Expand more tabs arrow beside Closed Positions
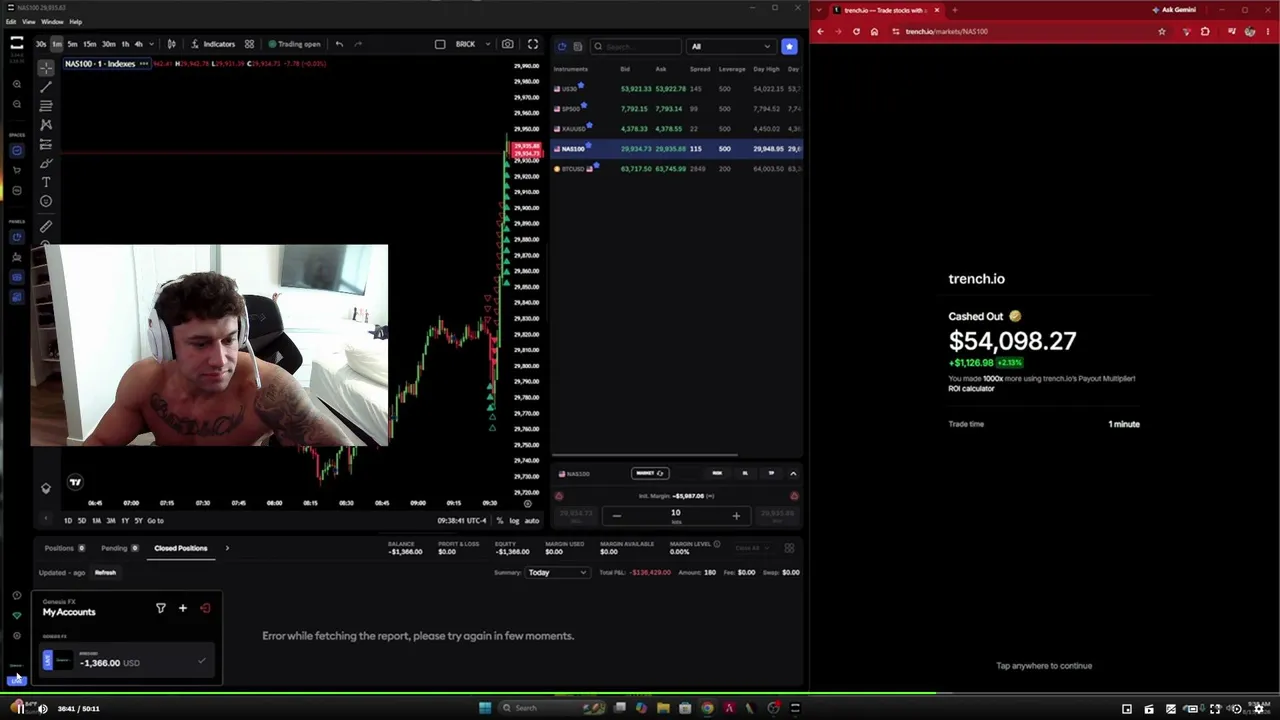Image resolution: width=1280 pixels, height=720 pixels. [x=227, y=548]
